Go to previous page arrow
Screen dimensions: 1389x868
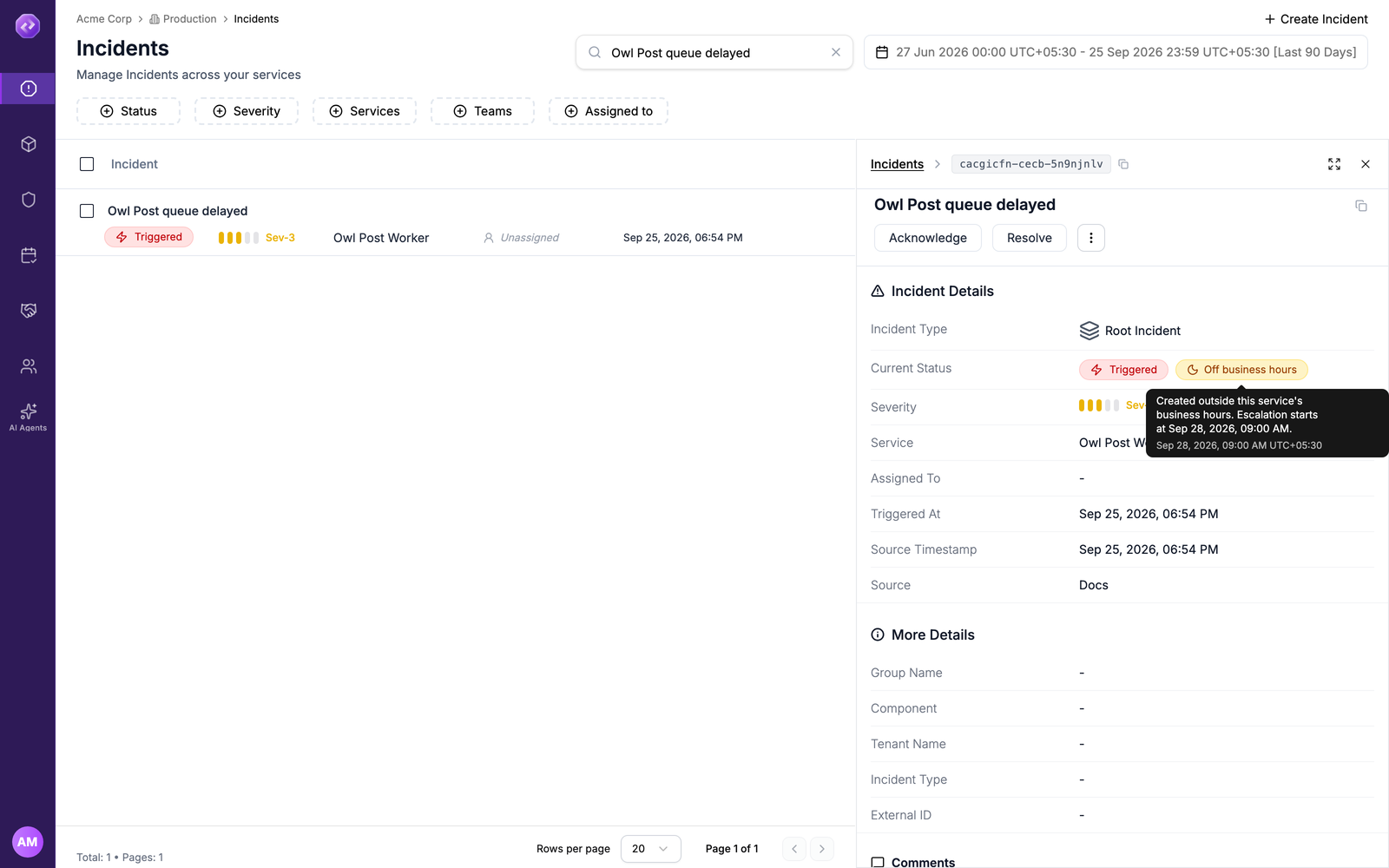pos(794,849)
